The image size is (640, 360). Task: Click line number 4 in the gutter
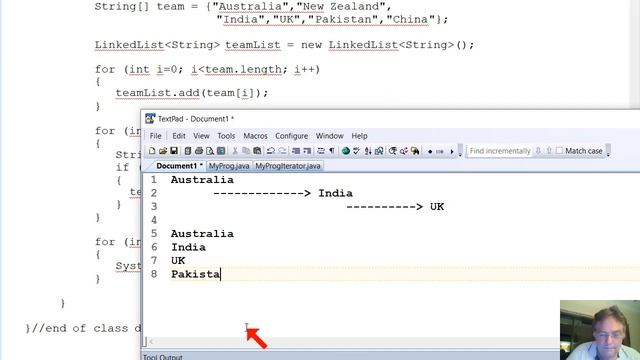[x=154, y=220]
